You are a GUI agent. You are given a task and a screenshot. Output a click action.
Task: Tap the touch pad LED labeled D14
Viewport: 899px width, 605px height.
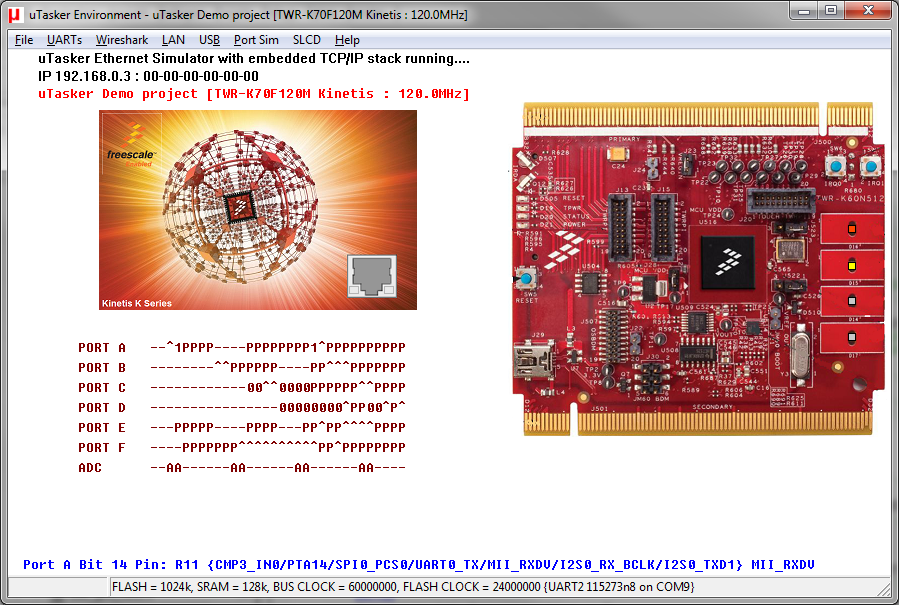coord(852,300)
